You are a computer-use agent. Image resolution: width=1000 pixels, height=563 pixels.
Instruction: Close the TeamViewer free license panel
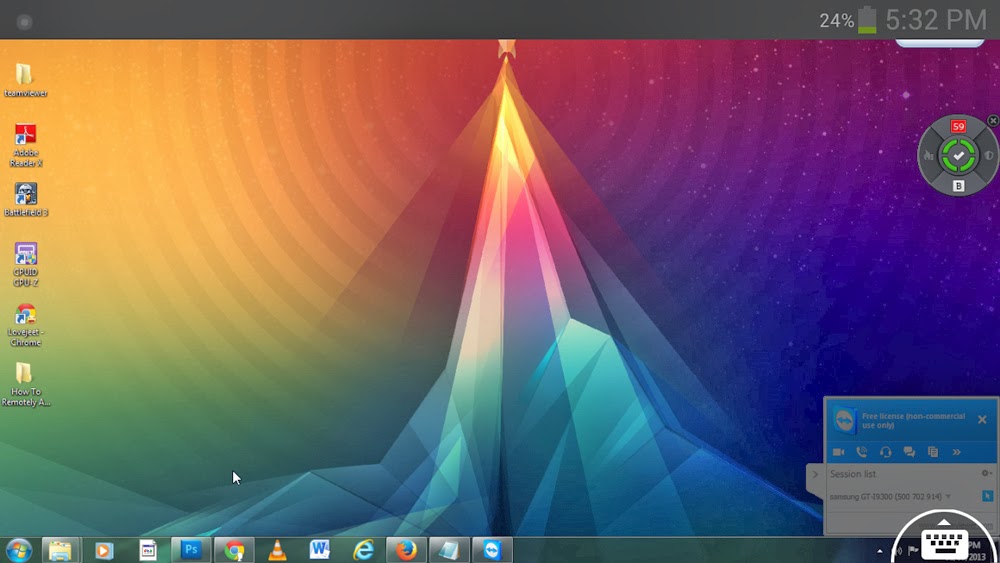[x=982, y=420]
